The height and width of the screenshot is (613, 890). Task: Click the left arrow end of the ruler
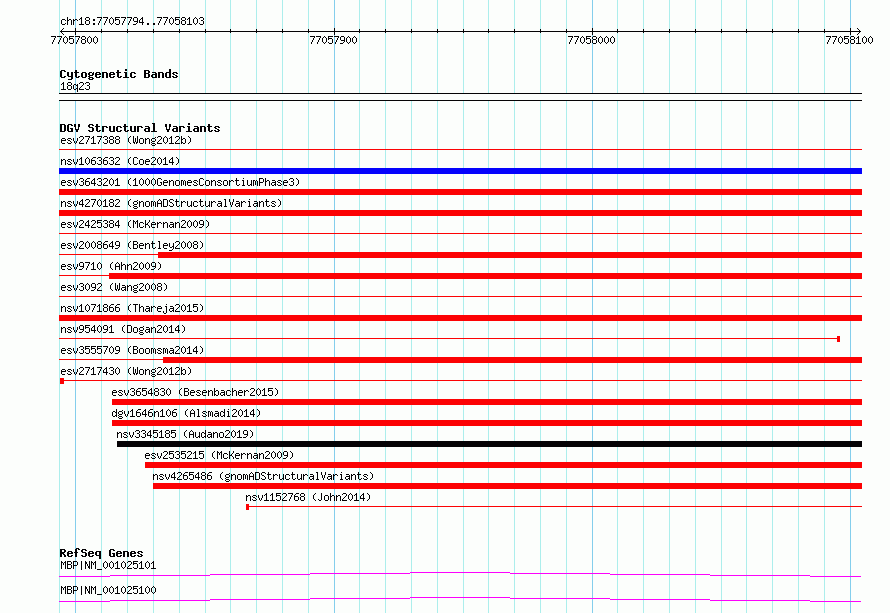pyautogui.click(x=62, y=31)
